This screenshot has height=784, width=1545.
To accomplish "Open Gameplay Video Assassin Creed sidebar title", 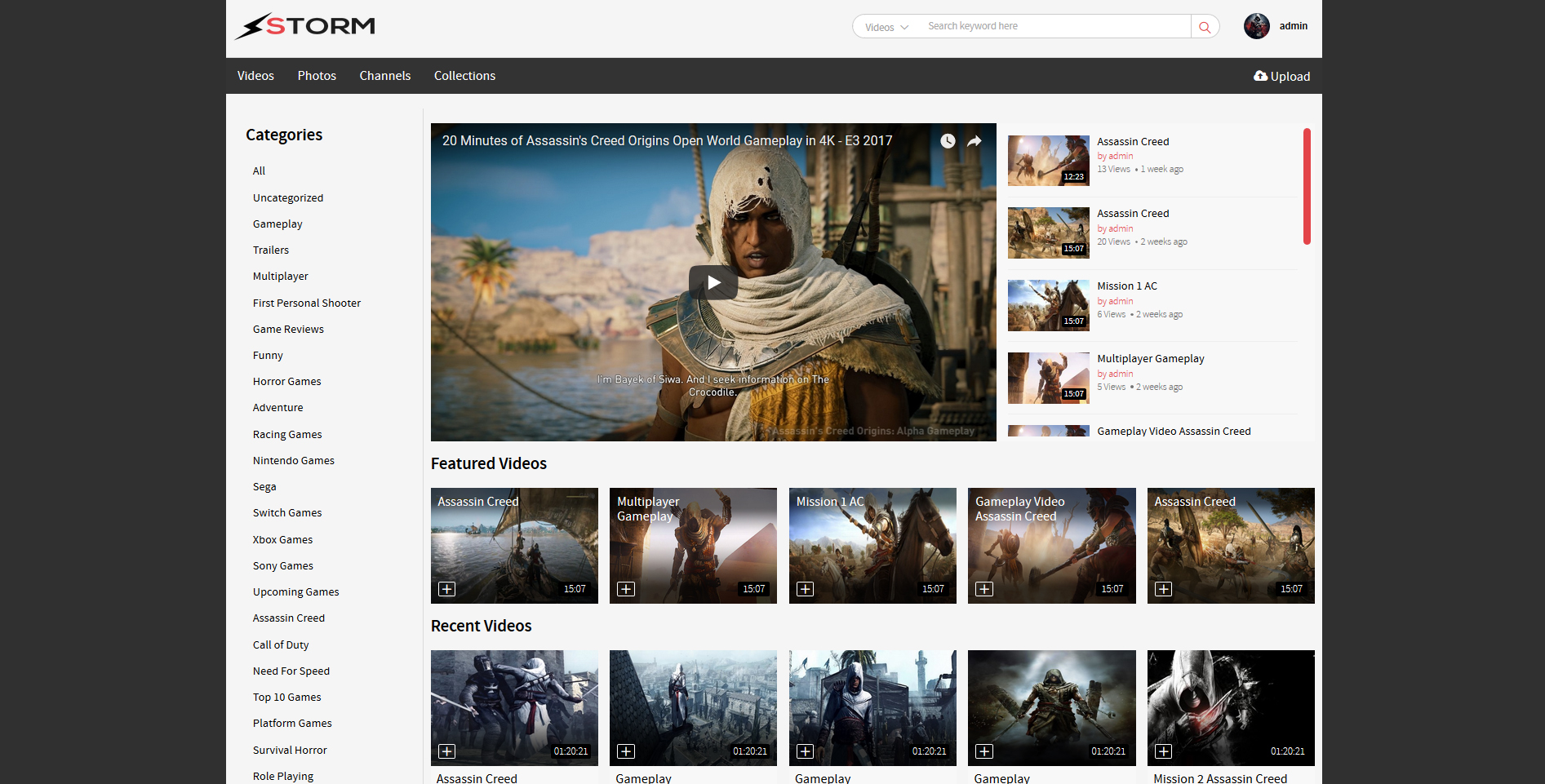I will point(1174,432).
